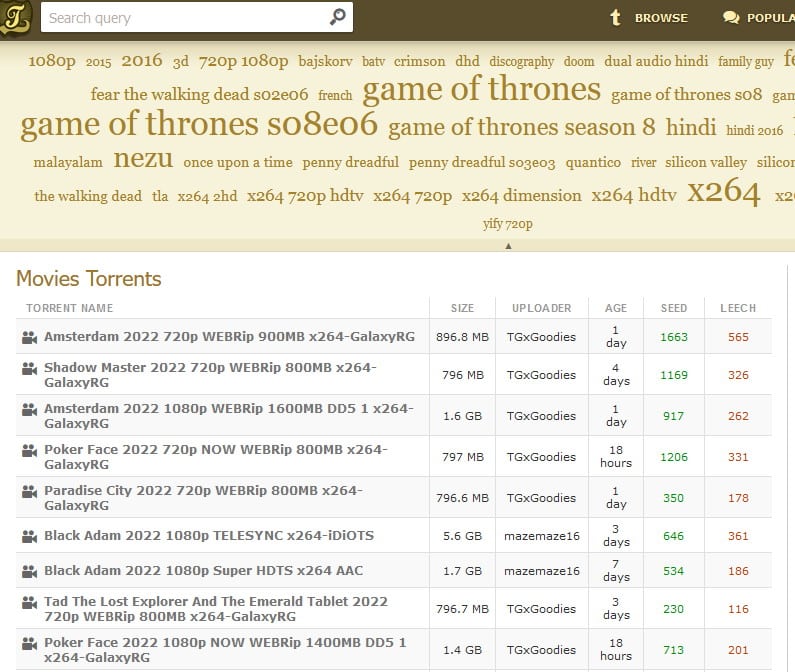Open the Popular menu item
This screenshot has height=672, width=795.
pos(758,18)
